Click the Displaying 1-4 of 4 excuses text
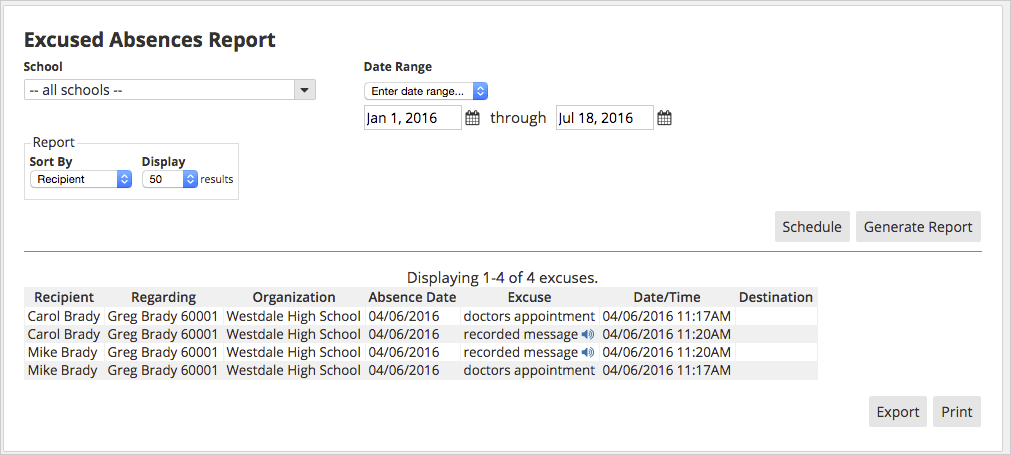1011x455 pixels. click(503, 278)
